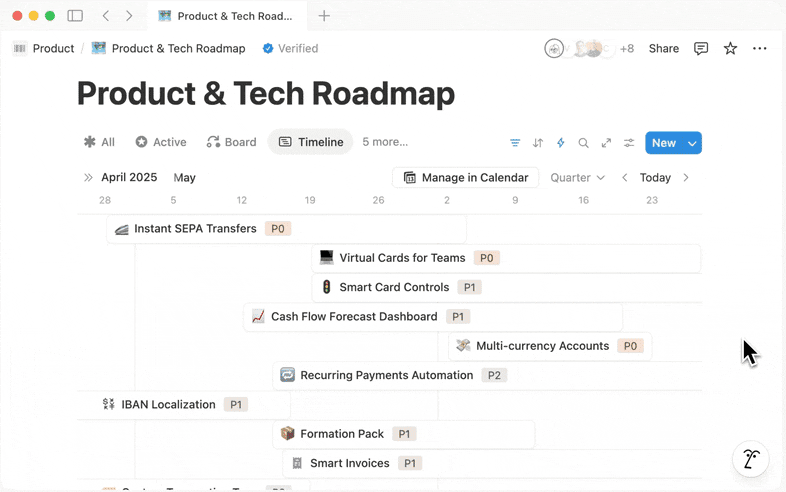The width and height of the screenshot is (786, 492).
Task: Switch to the Board view tab
Action: click(x=232, y=142)
